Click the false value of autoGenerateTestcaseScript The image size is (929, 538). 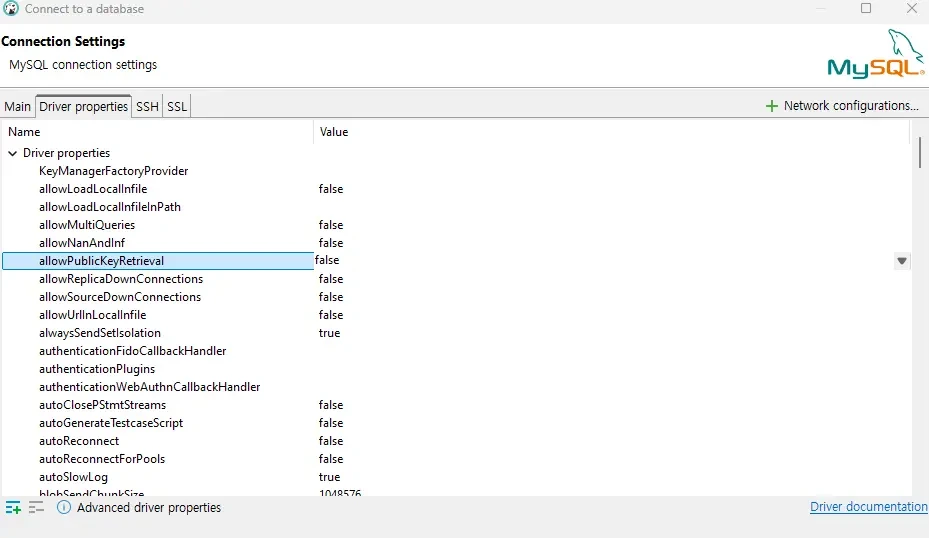[x=331, y=423]
